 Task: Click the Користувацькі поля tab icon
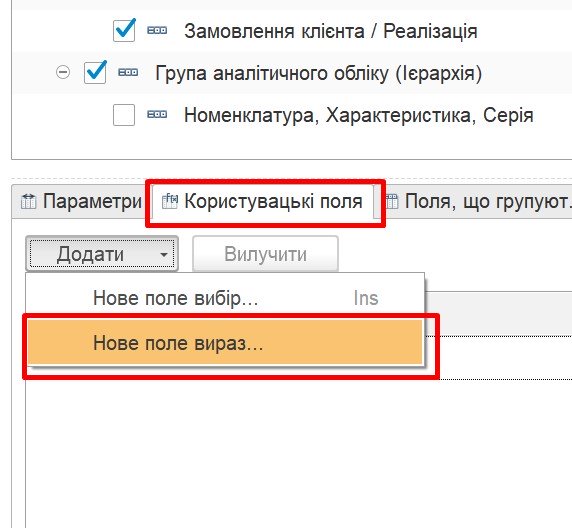pyautogui.click(x=170, y=201)
